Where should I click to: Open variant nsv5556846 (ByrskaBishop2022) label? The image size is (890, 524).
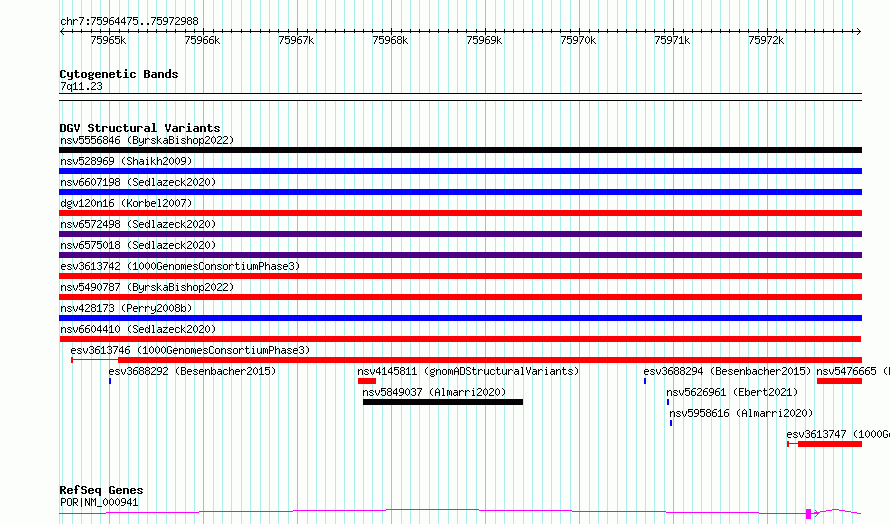[147, 140]
